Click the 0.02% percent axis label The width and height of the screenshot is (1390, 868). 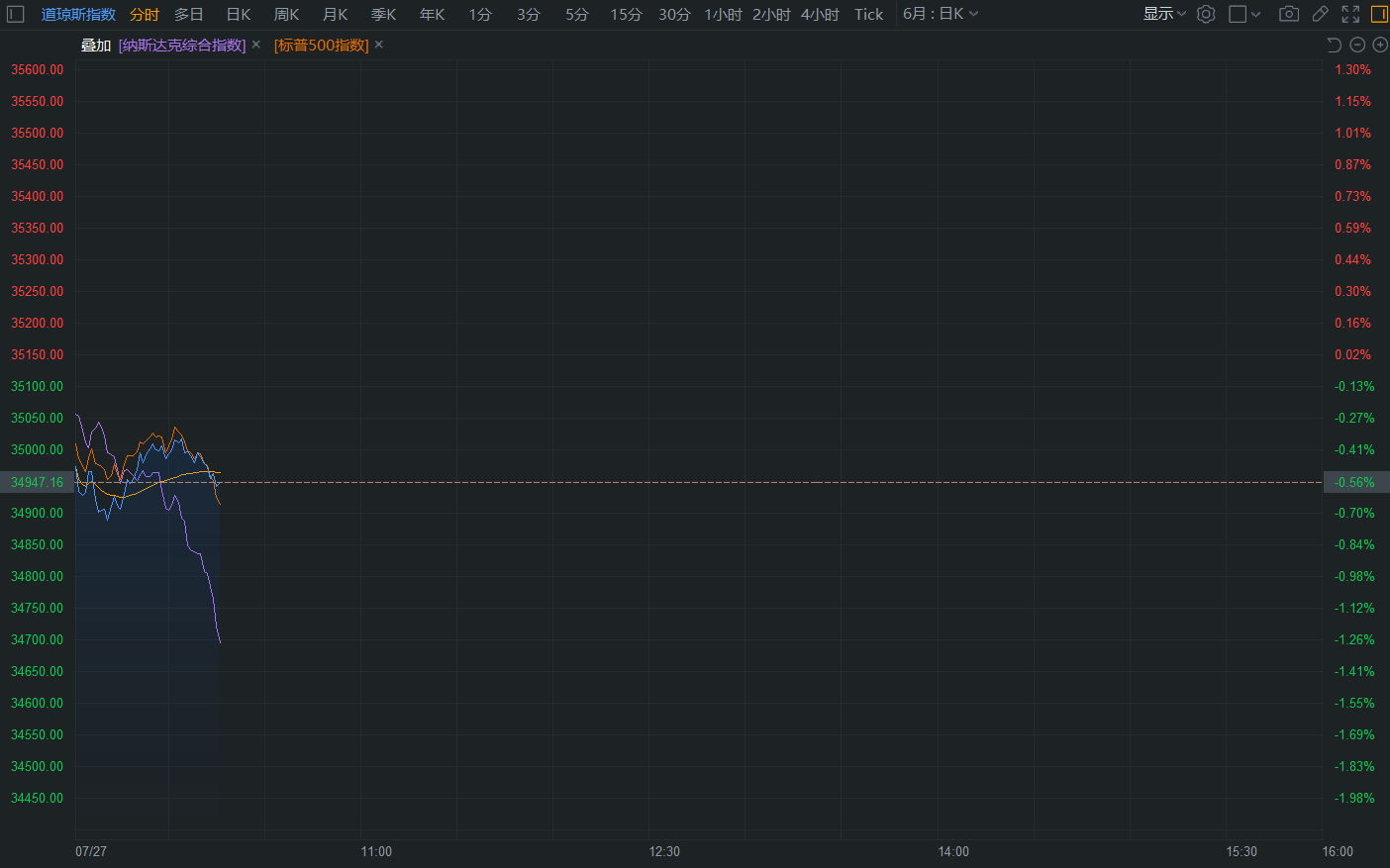pyautogui.click(x=1353, y=354)
